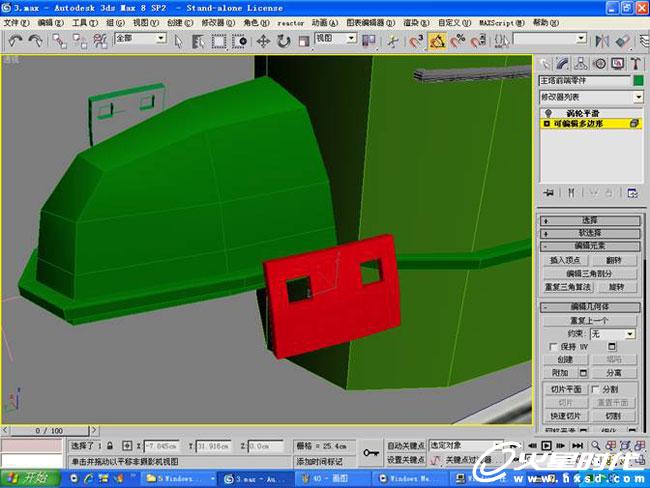Switch to the Display command panel tab
The width and height of the screenshot is (650, 488).
click(617, 63)
